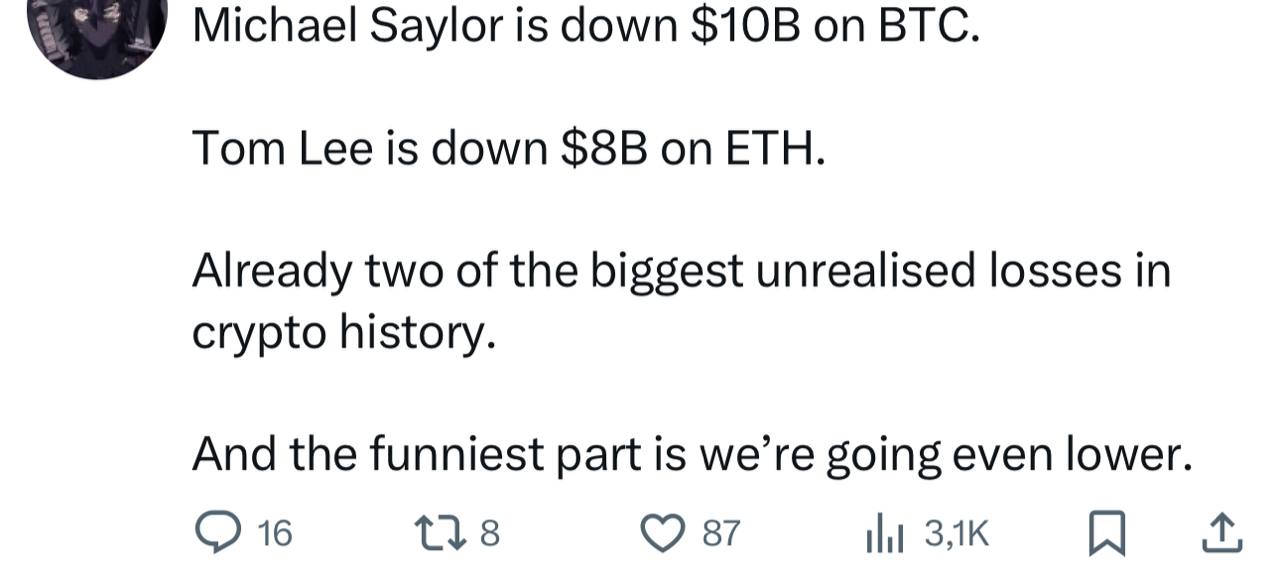1280x583 pixels.
Task: Click the line about Michael Saylor
Action: pyautogui.click(x=585, y=27)
